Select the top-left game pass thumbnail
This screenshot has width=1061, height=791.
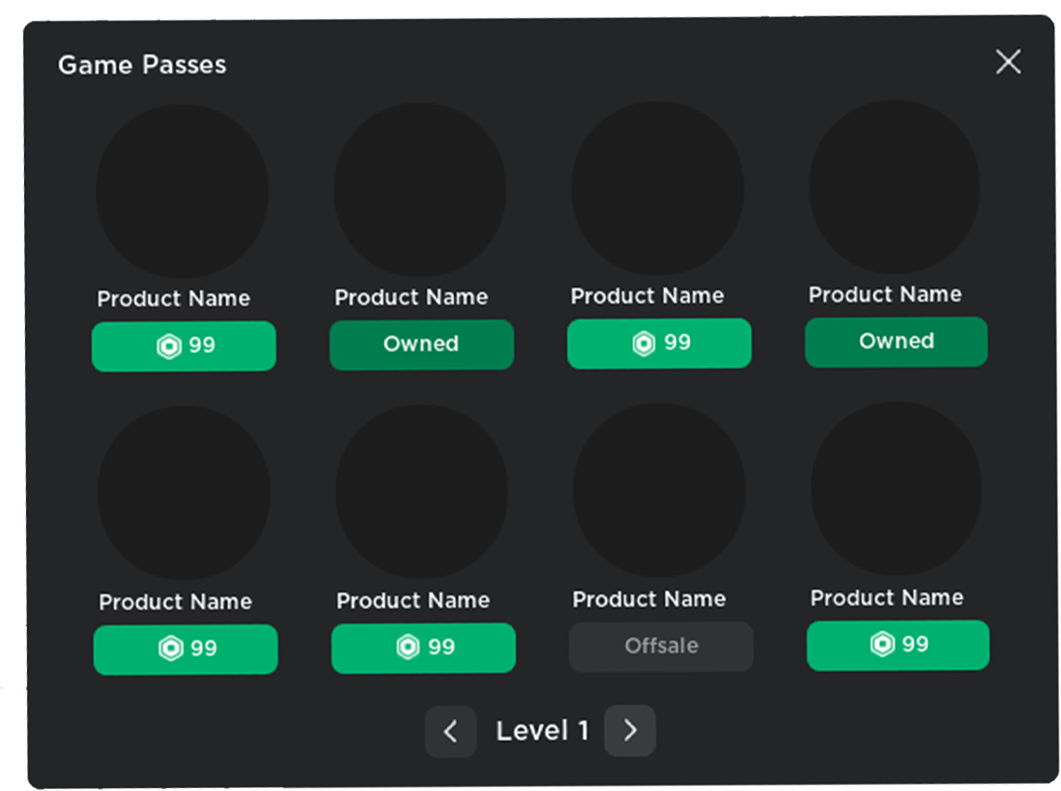[182, 190]
